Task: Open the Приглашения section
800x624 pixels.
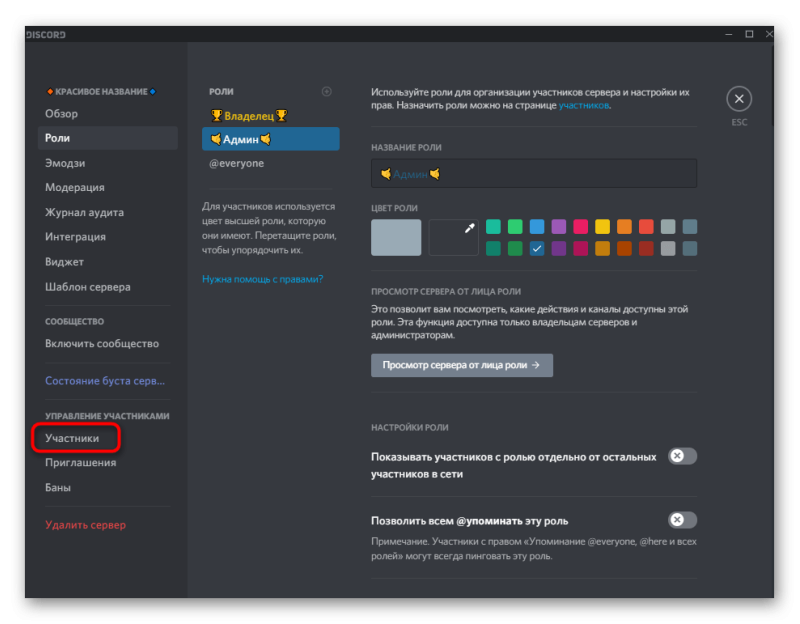Action: click(108, 463)
